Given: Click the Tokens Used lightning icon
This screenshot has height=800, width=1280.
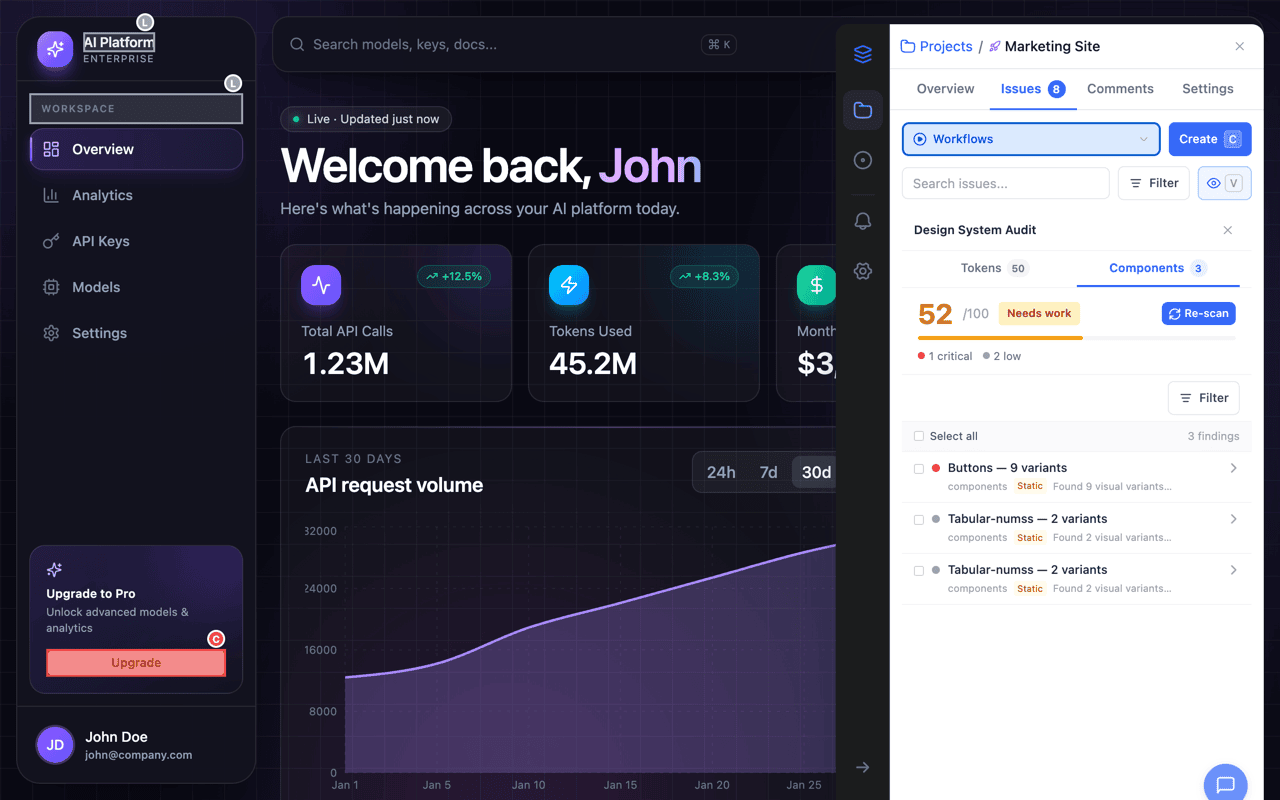Looking at the screenshot, I should (569, 285).
